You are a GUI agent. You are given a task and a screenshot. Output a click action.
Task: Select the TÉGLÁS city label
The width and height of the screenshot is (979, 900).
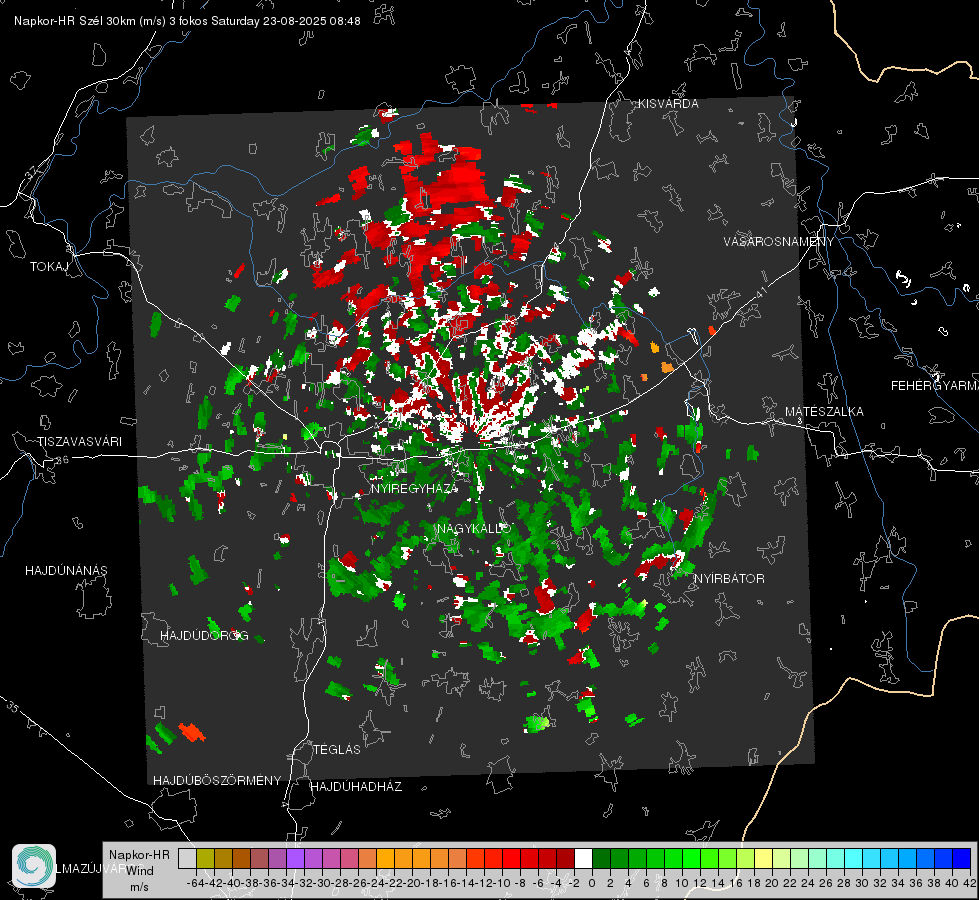coord(337,749)
